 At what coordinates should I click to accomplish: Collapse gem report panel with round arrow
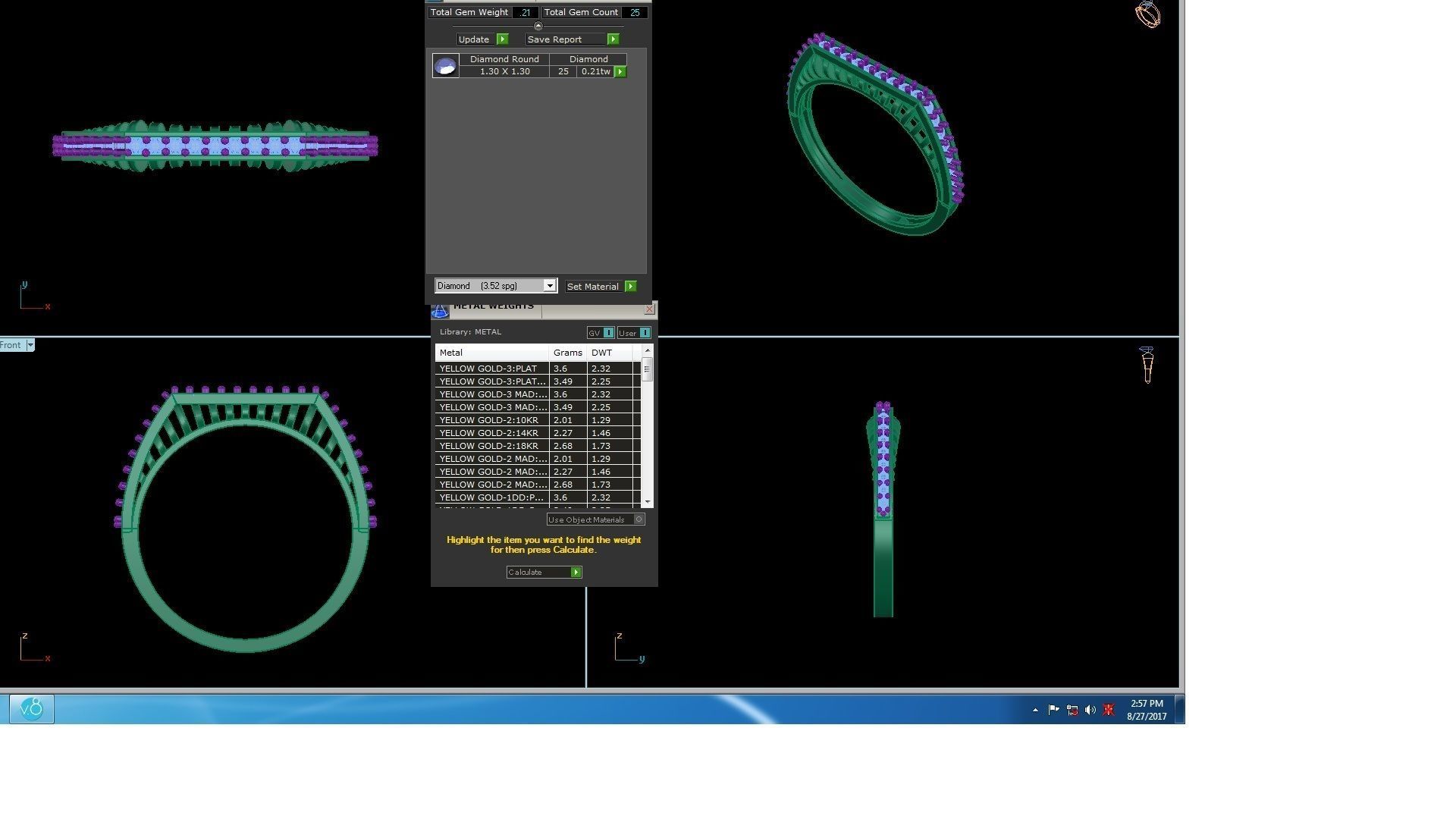538,26
